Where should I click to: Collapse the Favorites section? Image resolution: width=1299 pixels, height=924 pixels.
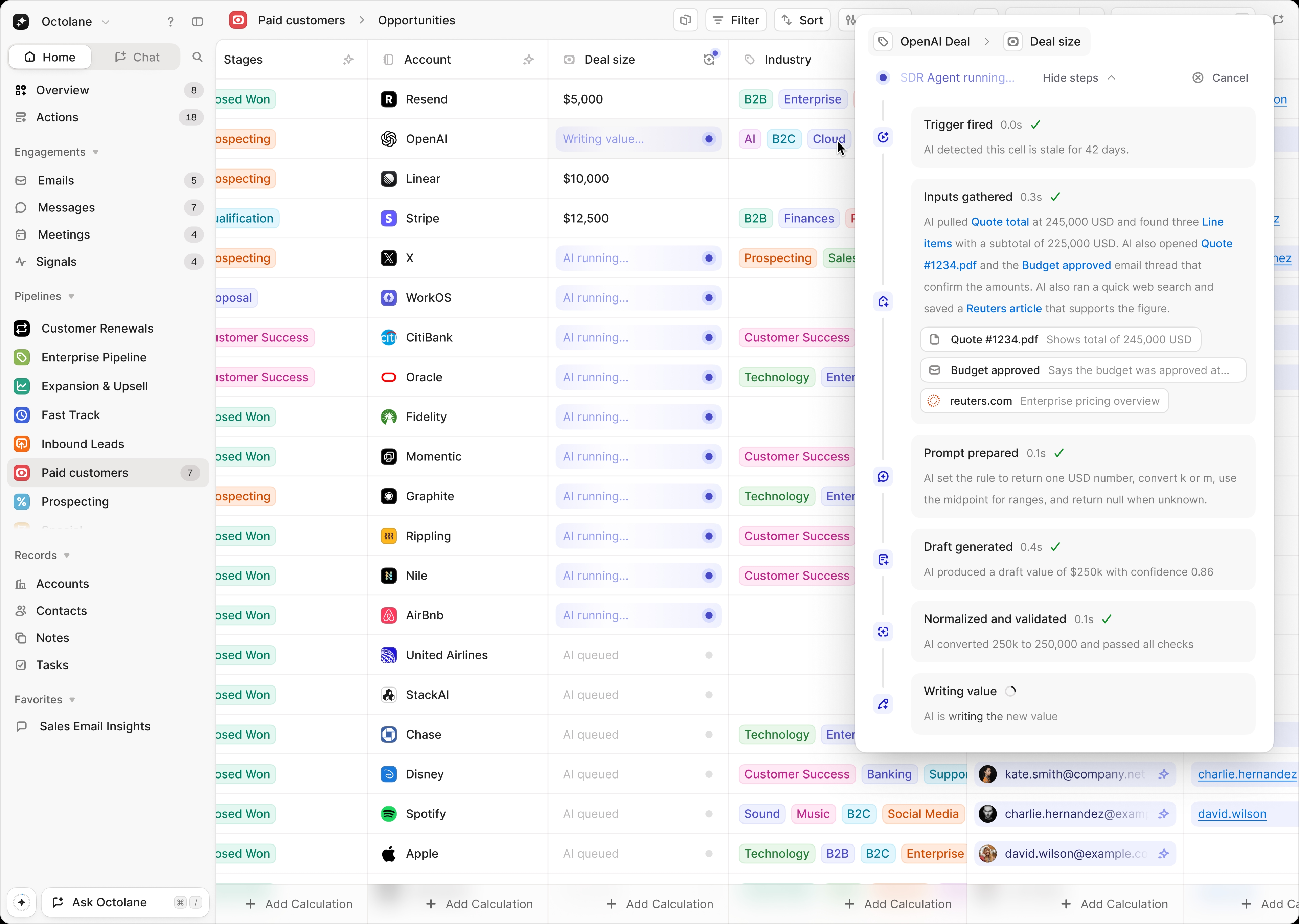pyautogui.click(x=45, y=700)
